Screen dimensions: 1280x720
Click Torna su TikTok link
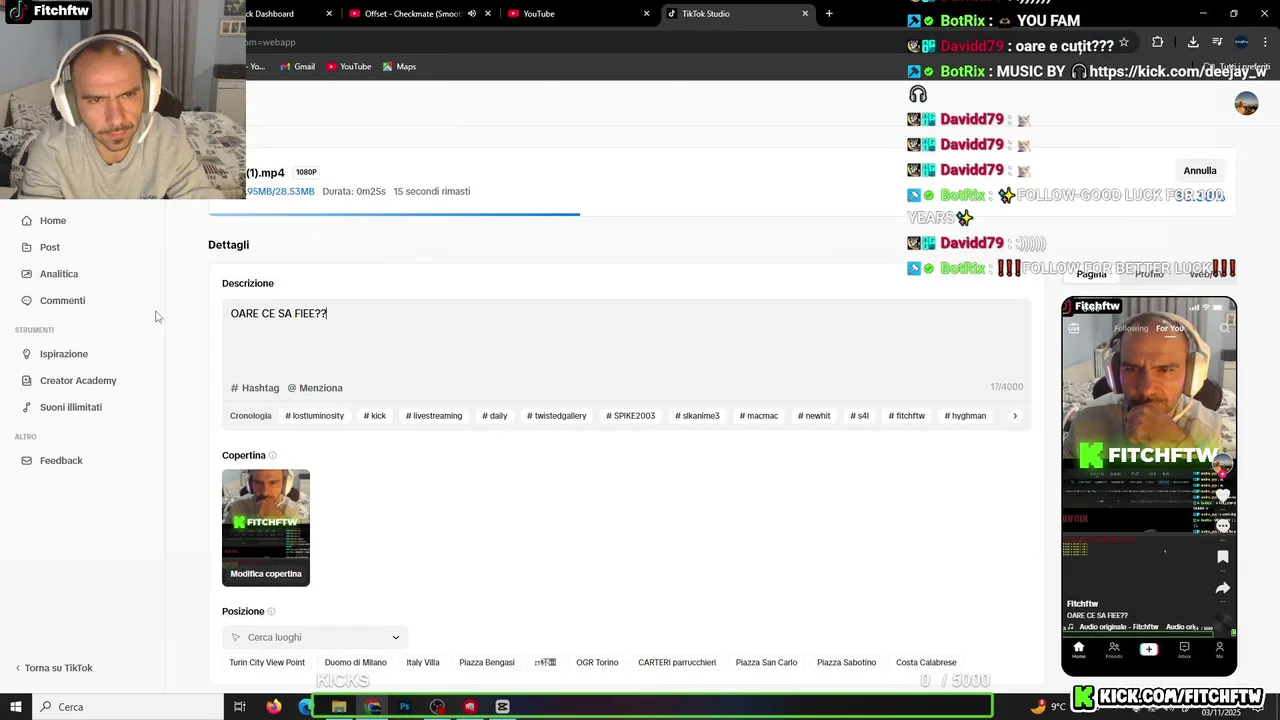[54, 668]
